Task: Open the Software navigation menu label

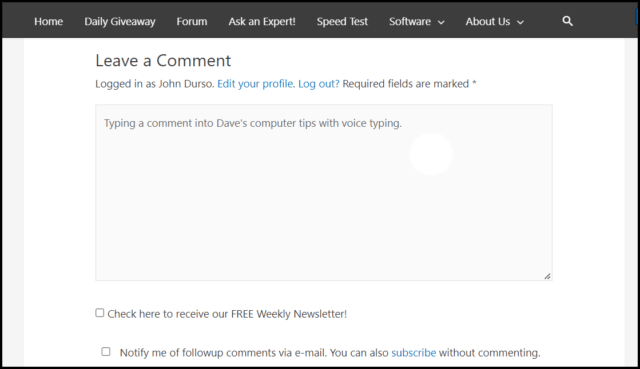Action: (x=410, y=21)
